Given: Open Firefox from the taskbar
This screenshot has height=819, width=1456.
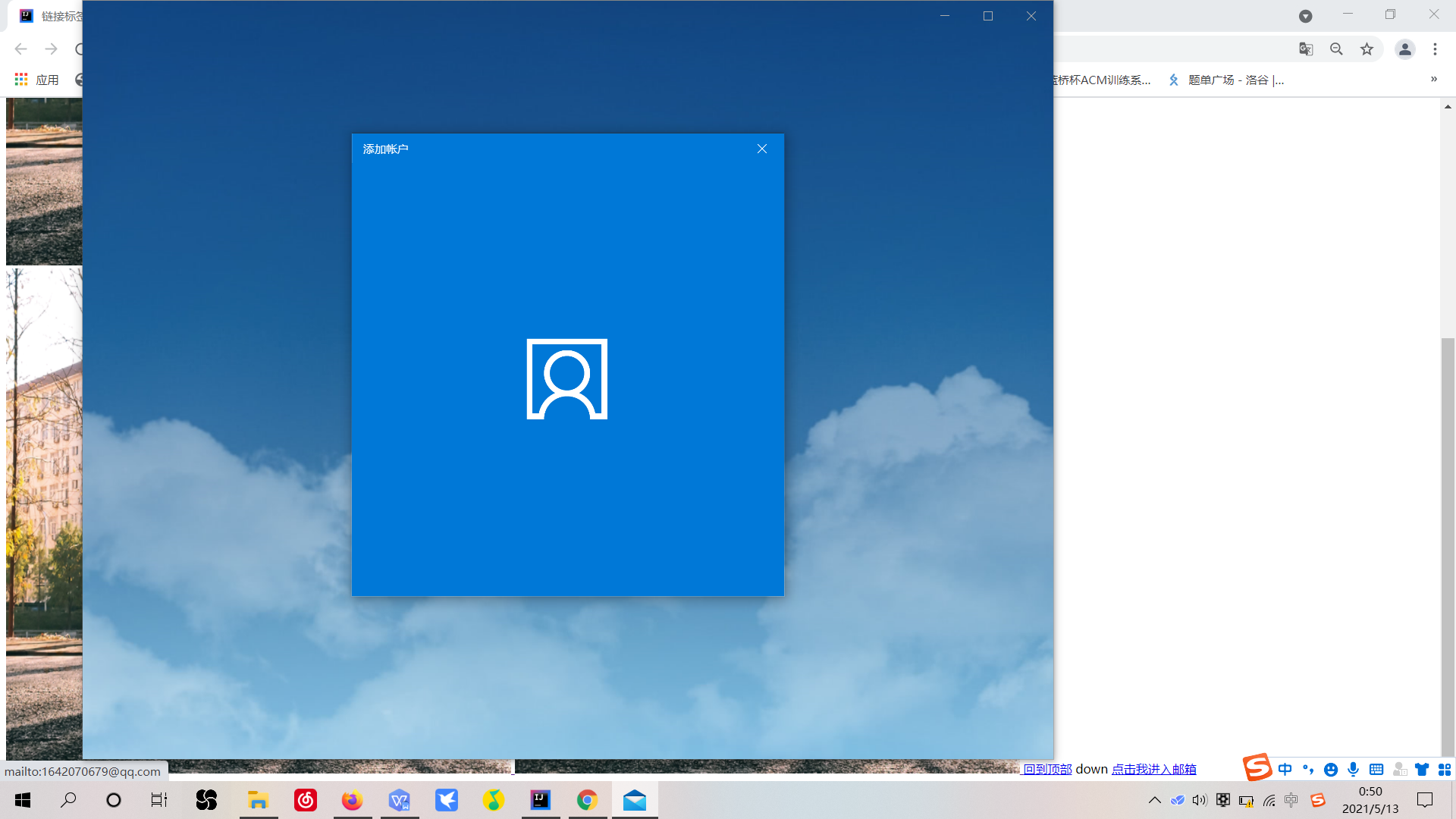Looking at the screenshot, I should click(352, 800).
